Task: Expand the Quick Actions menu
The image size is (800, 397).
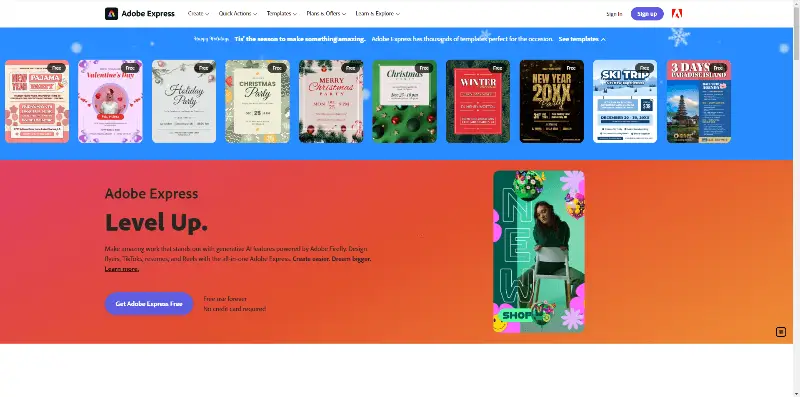Action: pyautogui.click(x=238, y=14)
